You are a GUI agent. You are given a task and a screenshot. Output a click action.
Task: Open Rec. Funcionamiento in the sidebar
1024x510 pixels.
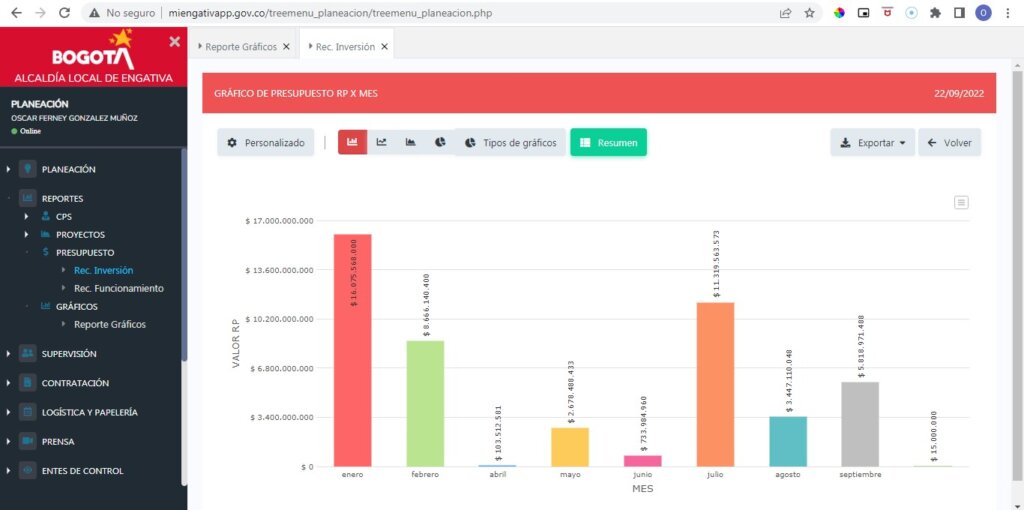coord(118,288)
